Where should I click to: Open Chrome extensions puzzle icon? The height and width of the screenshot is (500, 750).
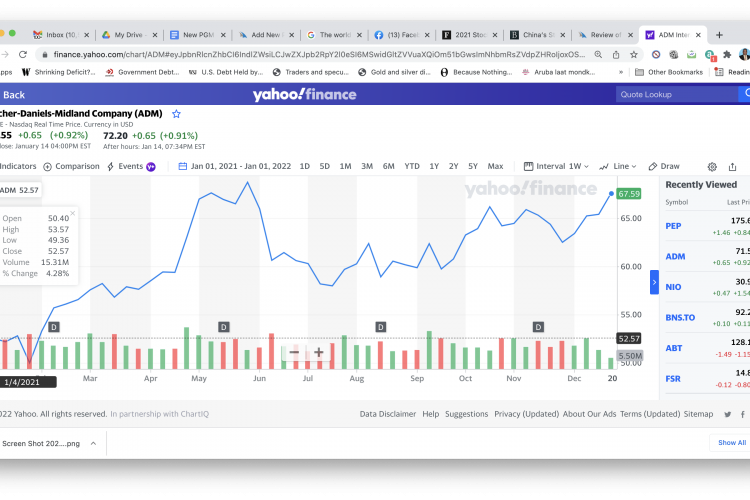727,55
